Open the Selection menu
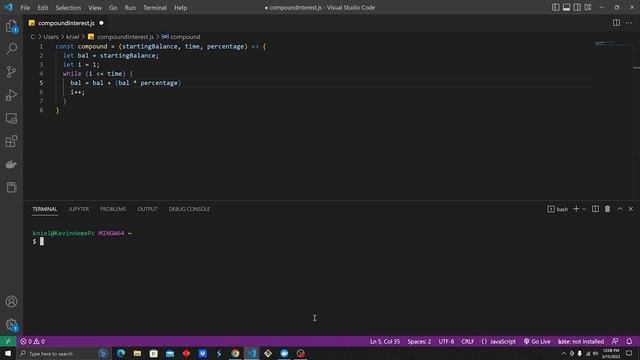The height and width of the screenshot is (360, 640). pyautogui.click(x=68, y=7)
